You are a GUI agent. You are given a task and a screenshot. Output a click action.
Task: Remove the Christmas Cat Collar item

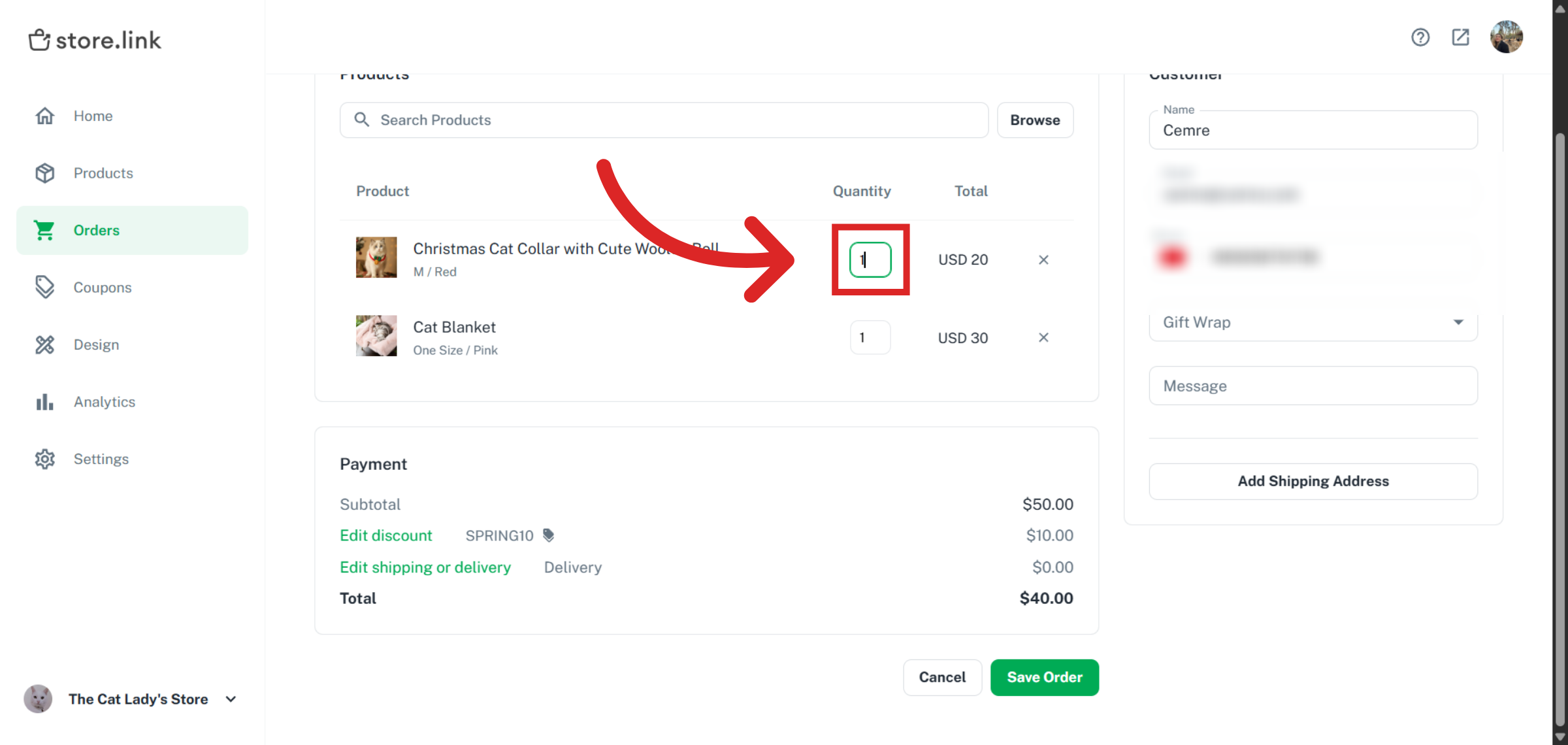1043,260
